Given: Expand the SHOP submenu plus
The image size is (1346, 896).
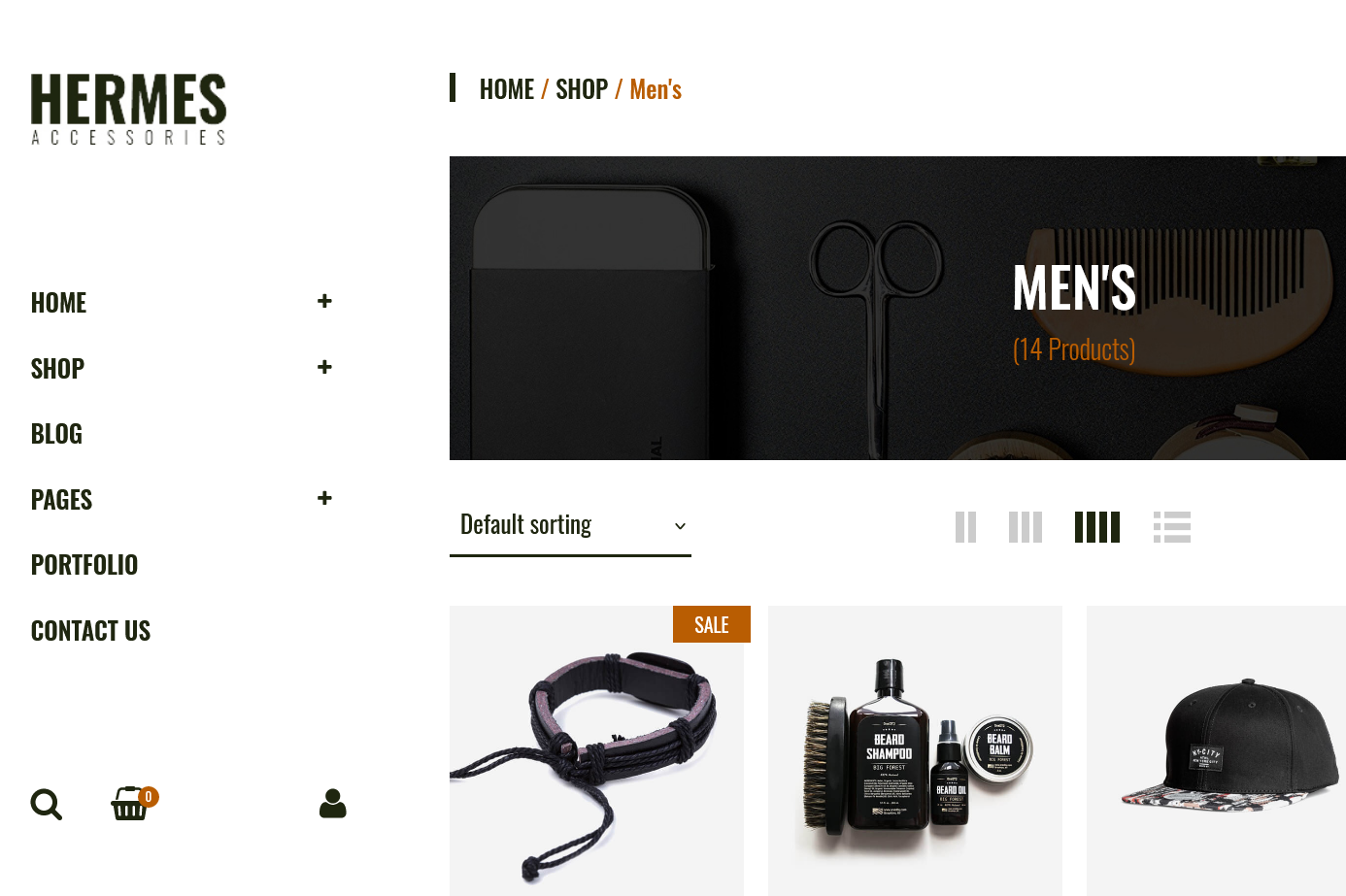Looking at the screenshot, I should click(324, 367).
